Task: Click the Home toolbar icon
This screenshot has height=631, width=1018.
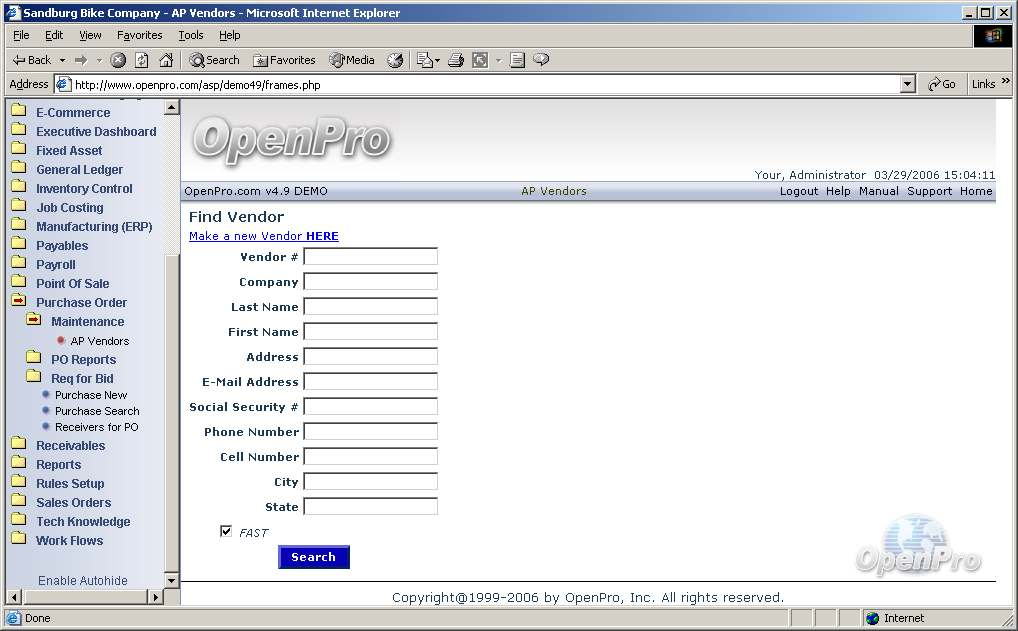Action: (166, 60)
